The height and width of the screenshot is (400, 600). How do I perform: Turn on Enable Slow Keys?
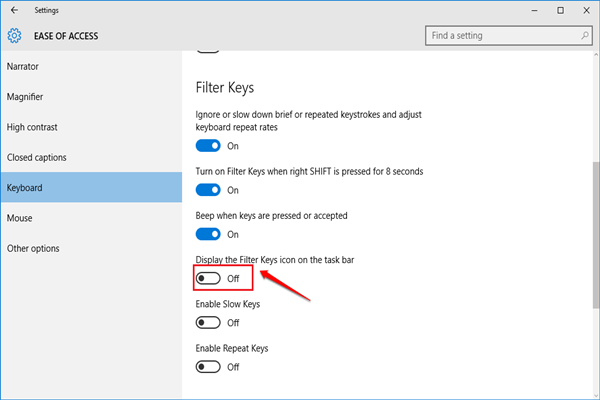(208, 322)
